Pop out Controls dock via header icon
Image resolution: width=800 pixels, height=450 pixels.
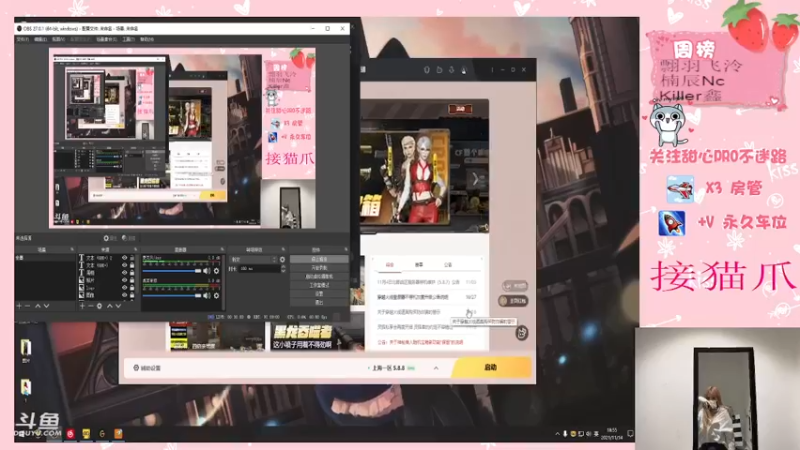(346, 249)
